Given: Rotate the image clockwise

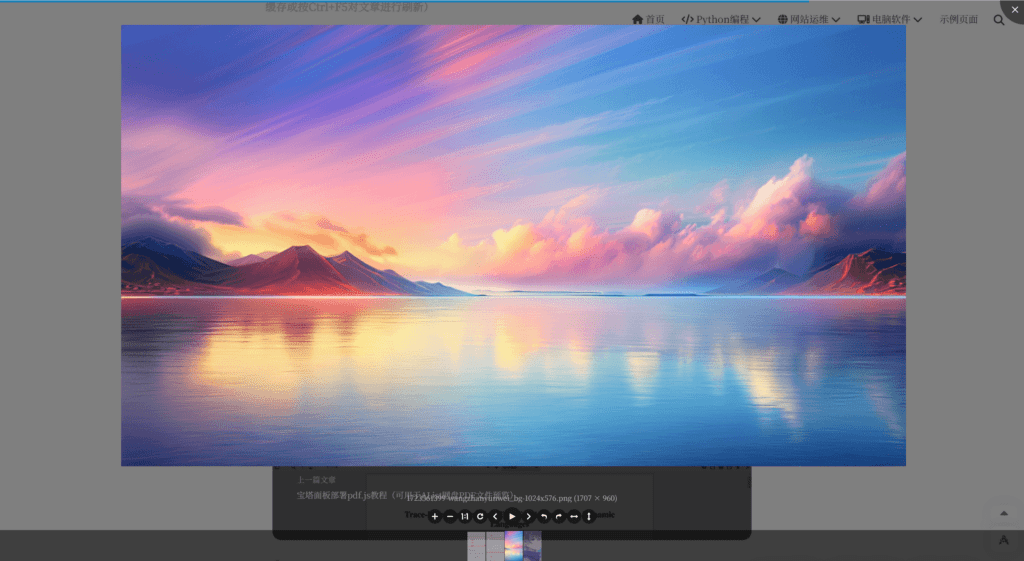Looking at the screenshot, I should click(x=559, y=516).
